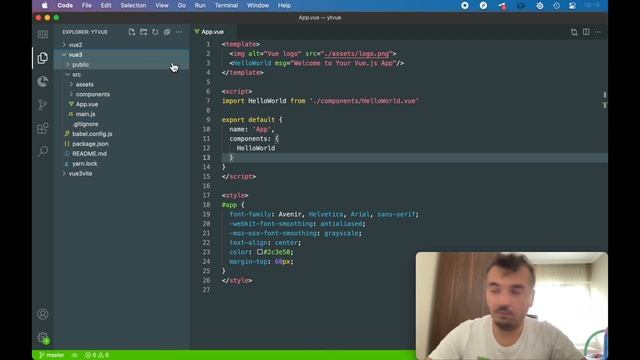Expand the vue3vite folder
Image resolution: width=640 pixels, height=360 pixels.
pyautogui.click(x=121, y=173)
